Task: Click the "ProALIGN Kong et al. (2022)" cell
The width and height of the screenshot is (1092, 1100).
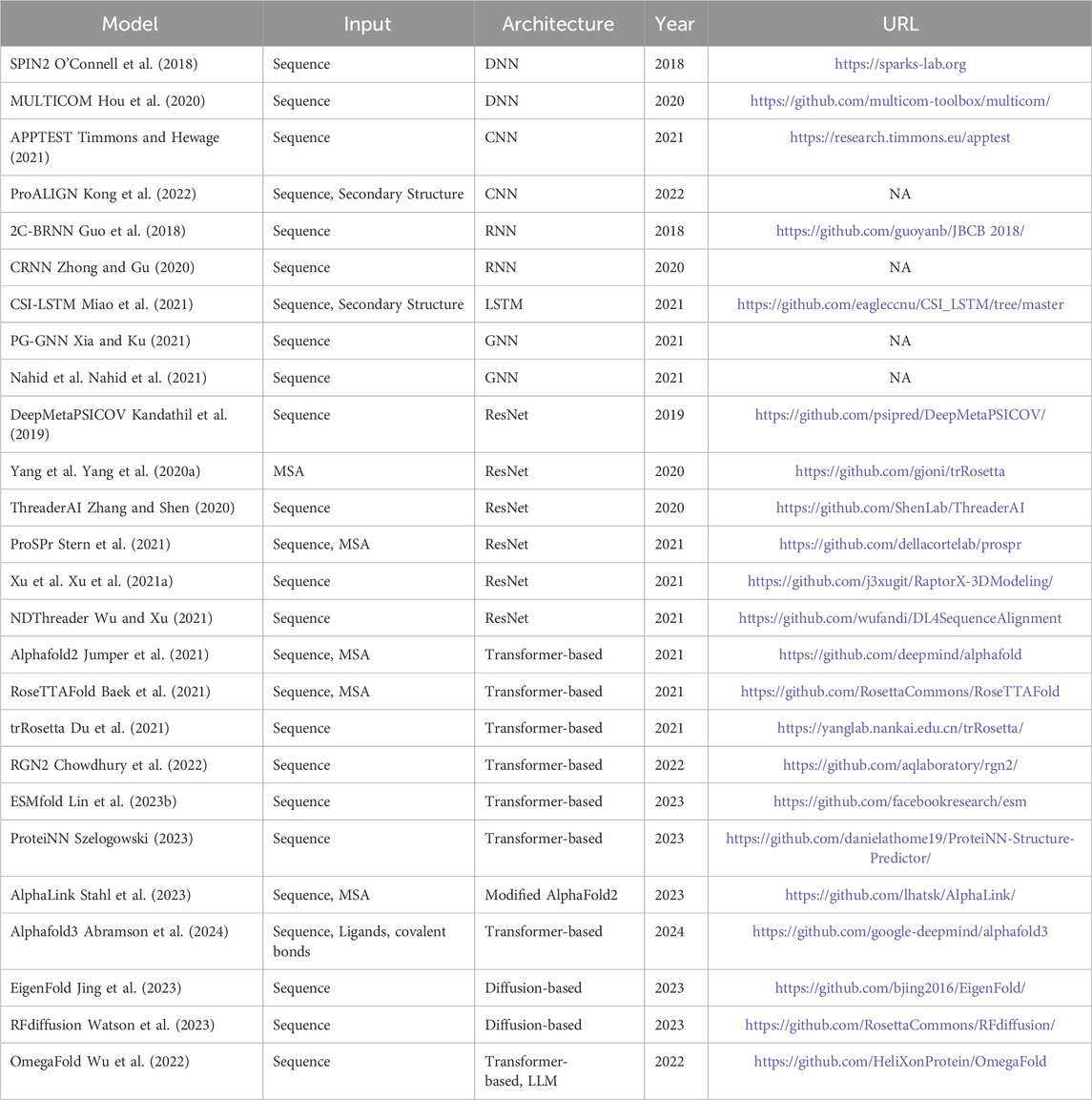Action: [x=132, y=195]
